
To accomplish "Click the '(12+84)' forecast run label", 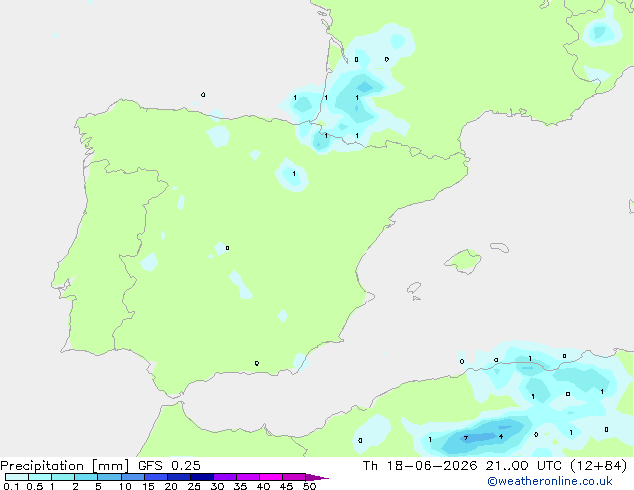I will coord(598,466).
